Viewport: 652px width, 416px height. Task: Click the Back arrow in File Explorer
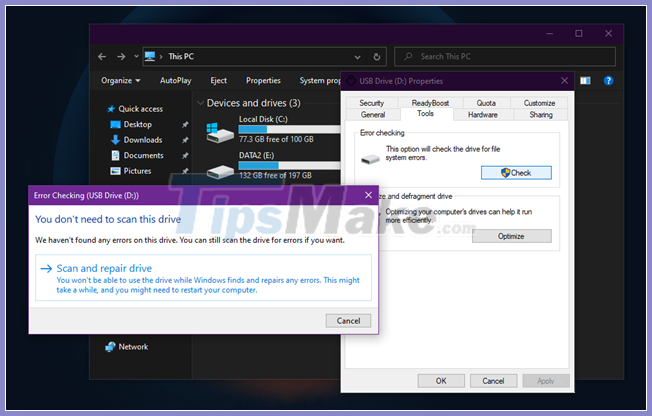[x=102, y=57]
